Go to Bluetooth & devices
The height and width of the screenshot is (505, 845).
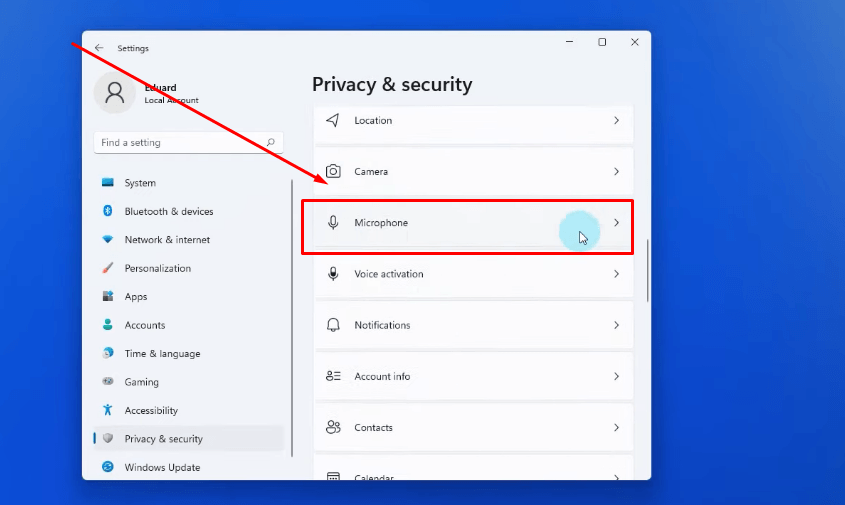click(189, 211)
